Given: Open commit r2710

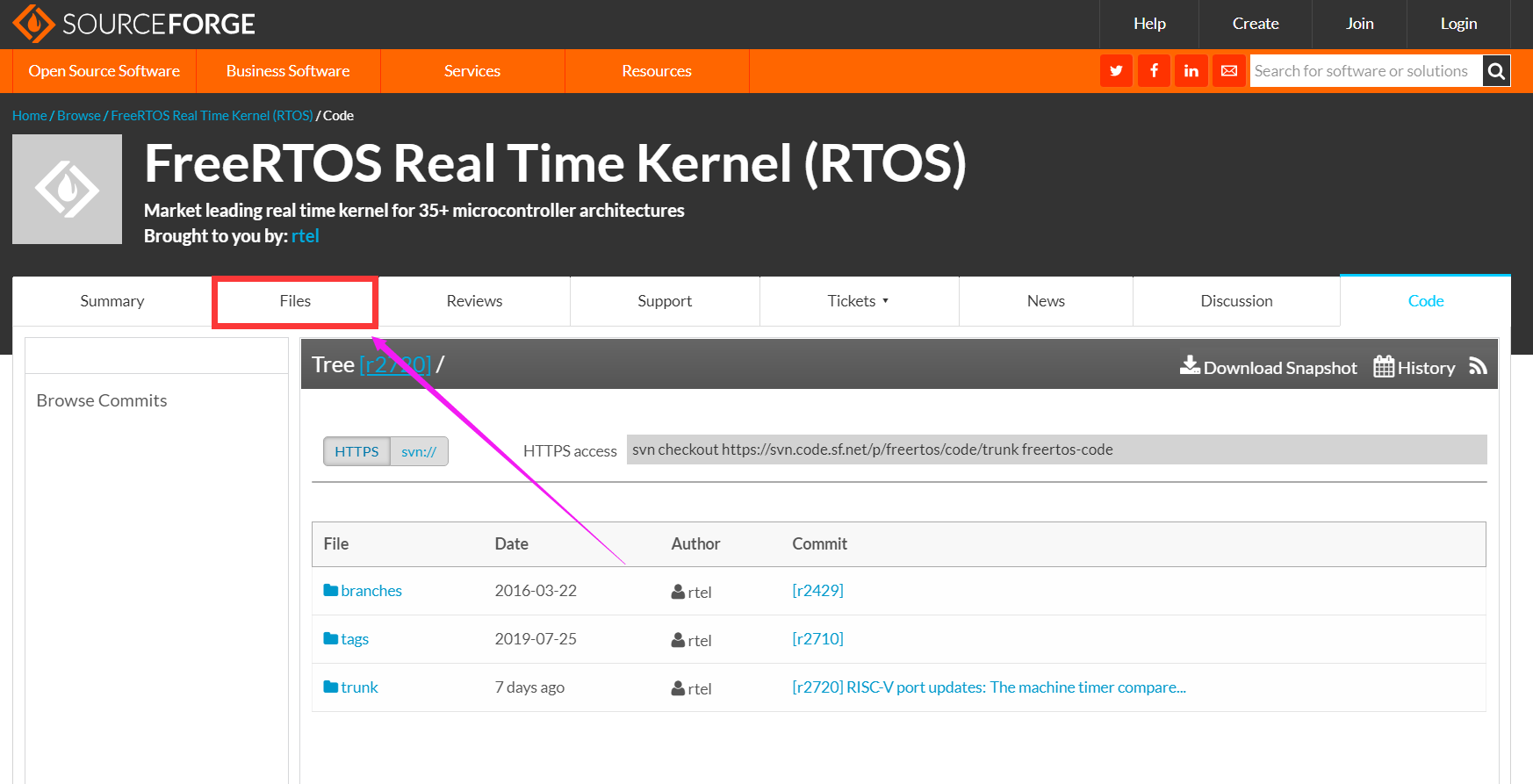Looking at the screenshot, I should (x=817, y=639).
